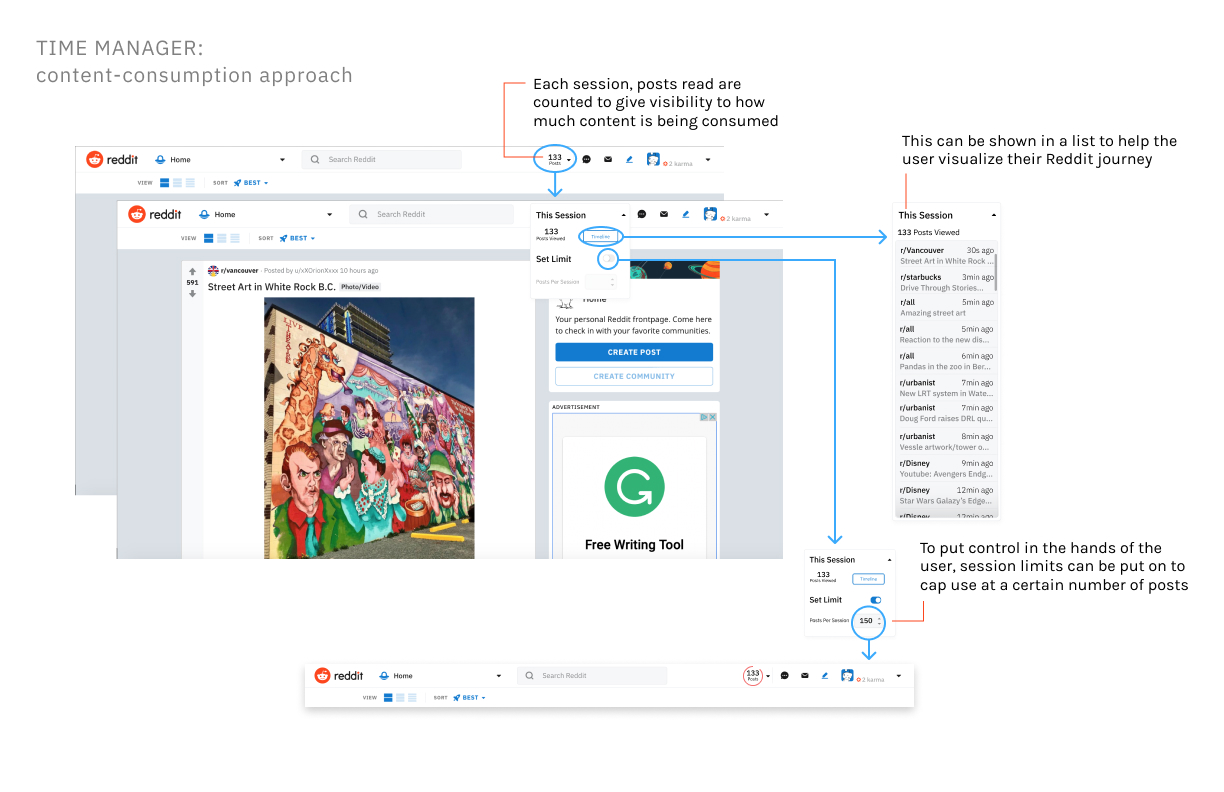Click user avatar in the bottom header bar

click(849, 676)
